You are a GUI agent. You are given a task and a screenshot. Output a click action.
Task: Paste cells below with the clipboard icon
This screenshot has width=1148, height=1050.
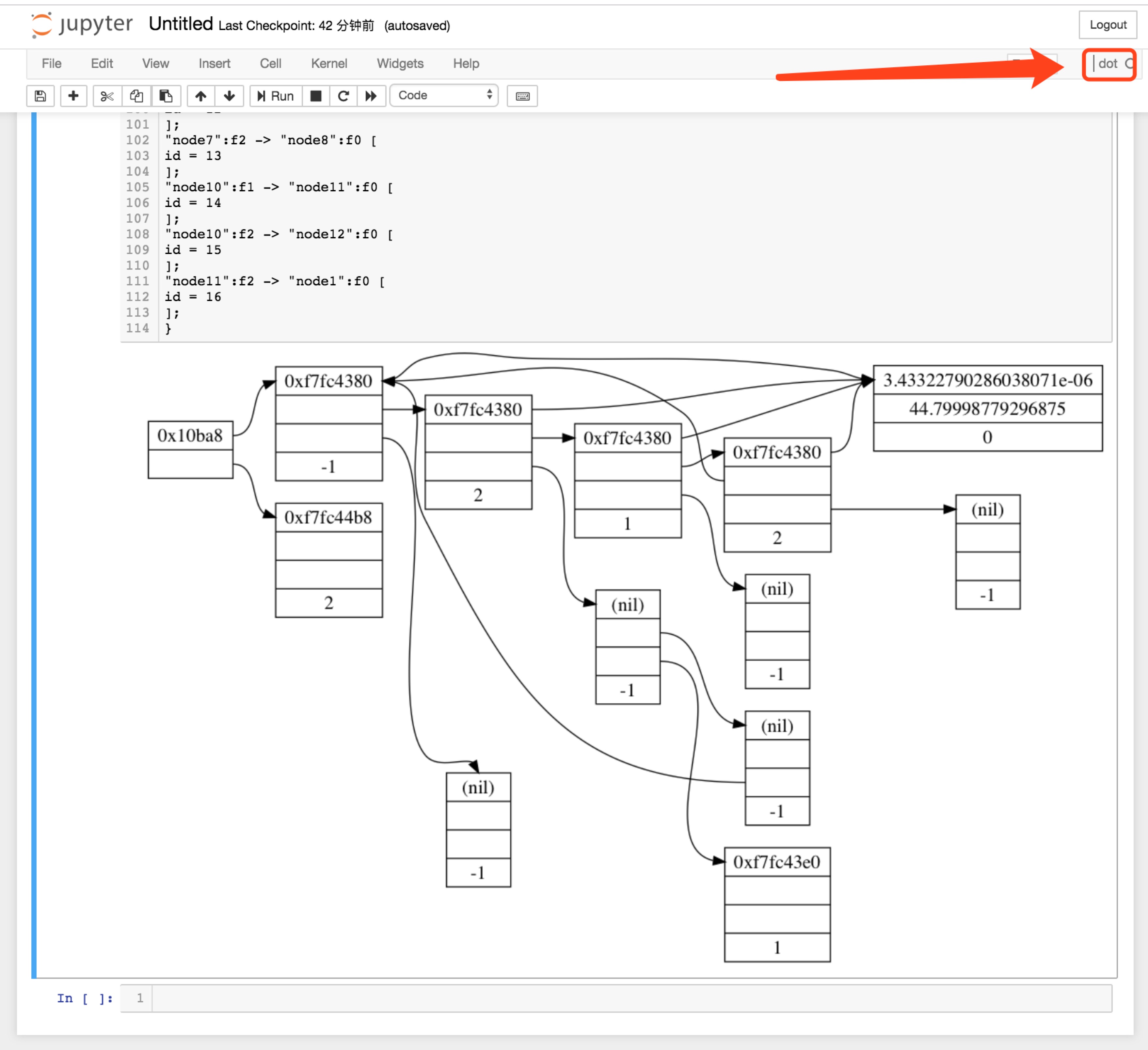pyautogui.click(x=166, y=96)
